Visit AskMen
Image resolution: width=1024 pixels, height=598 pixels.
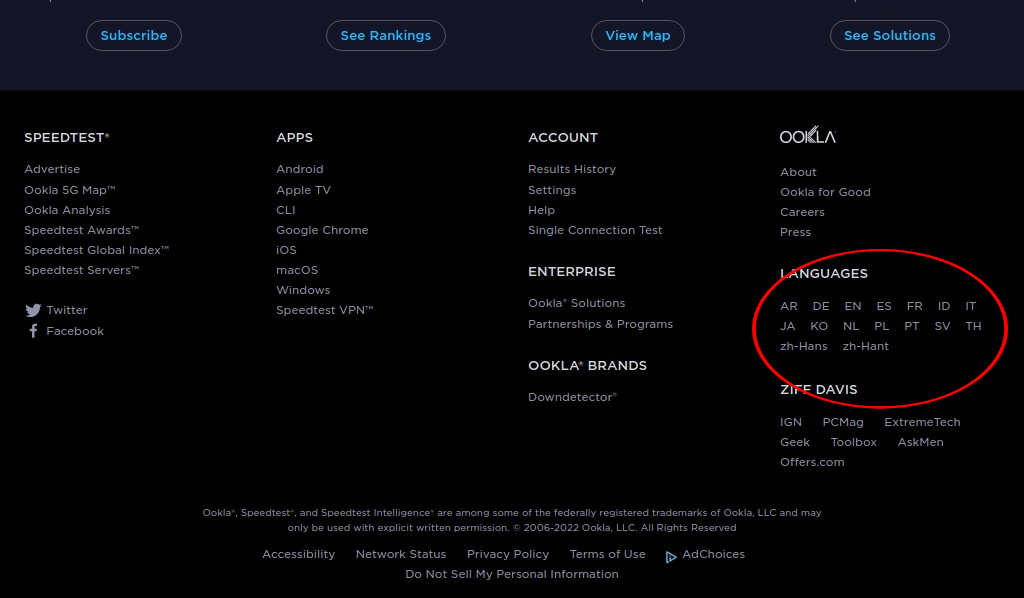(x=920, y=443)
